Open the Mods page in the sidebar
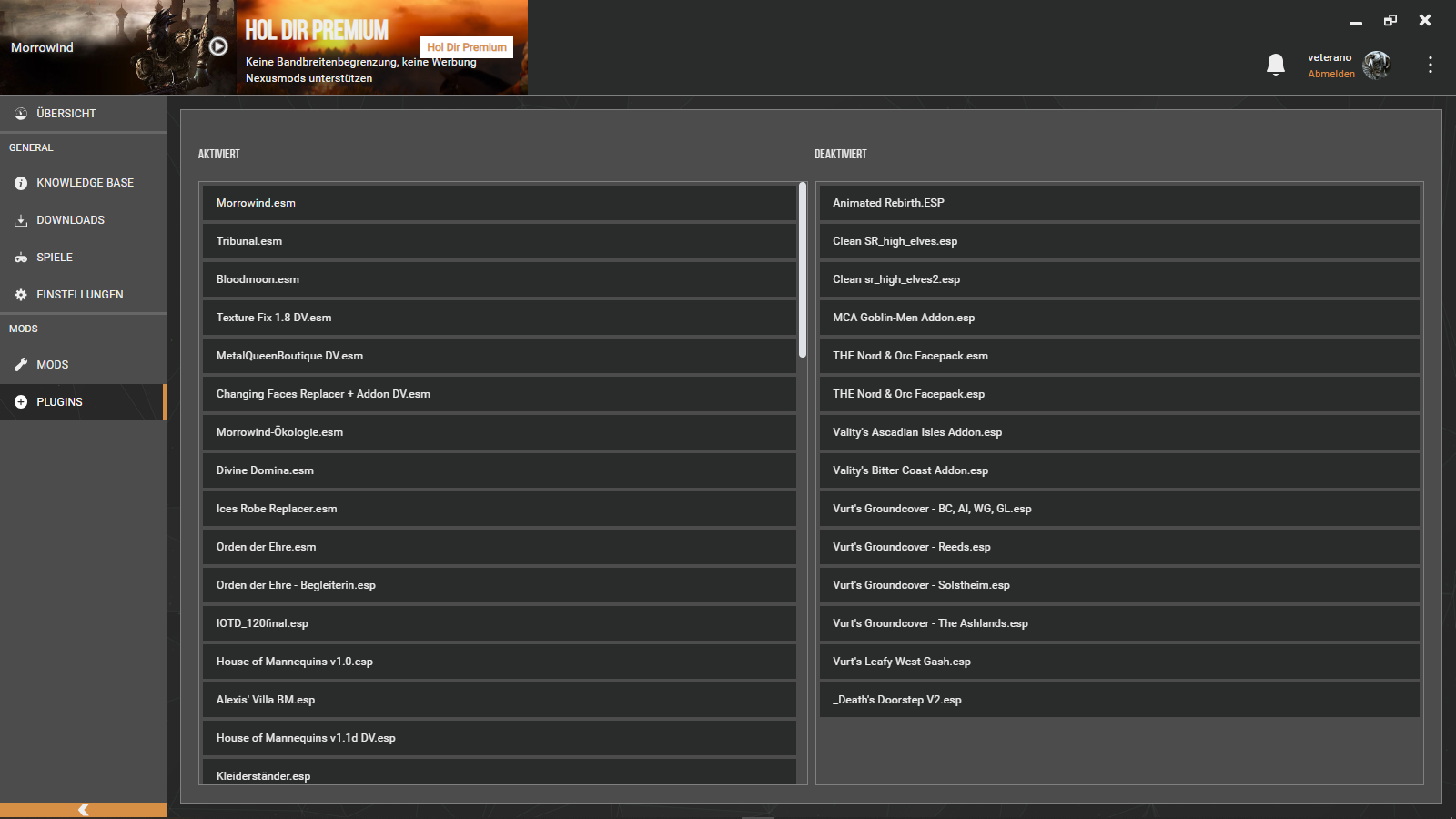This screenshot has height=819, width=1456. coord(53,365)
